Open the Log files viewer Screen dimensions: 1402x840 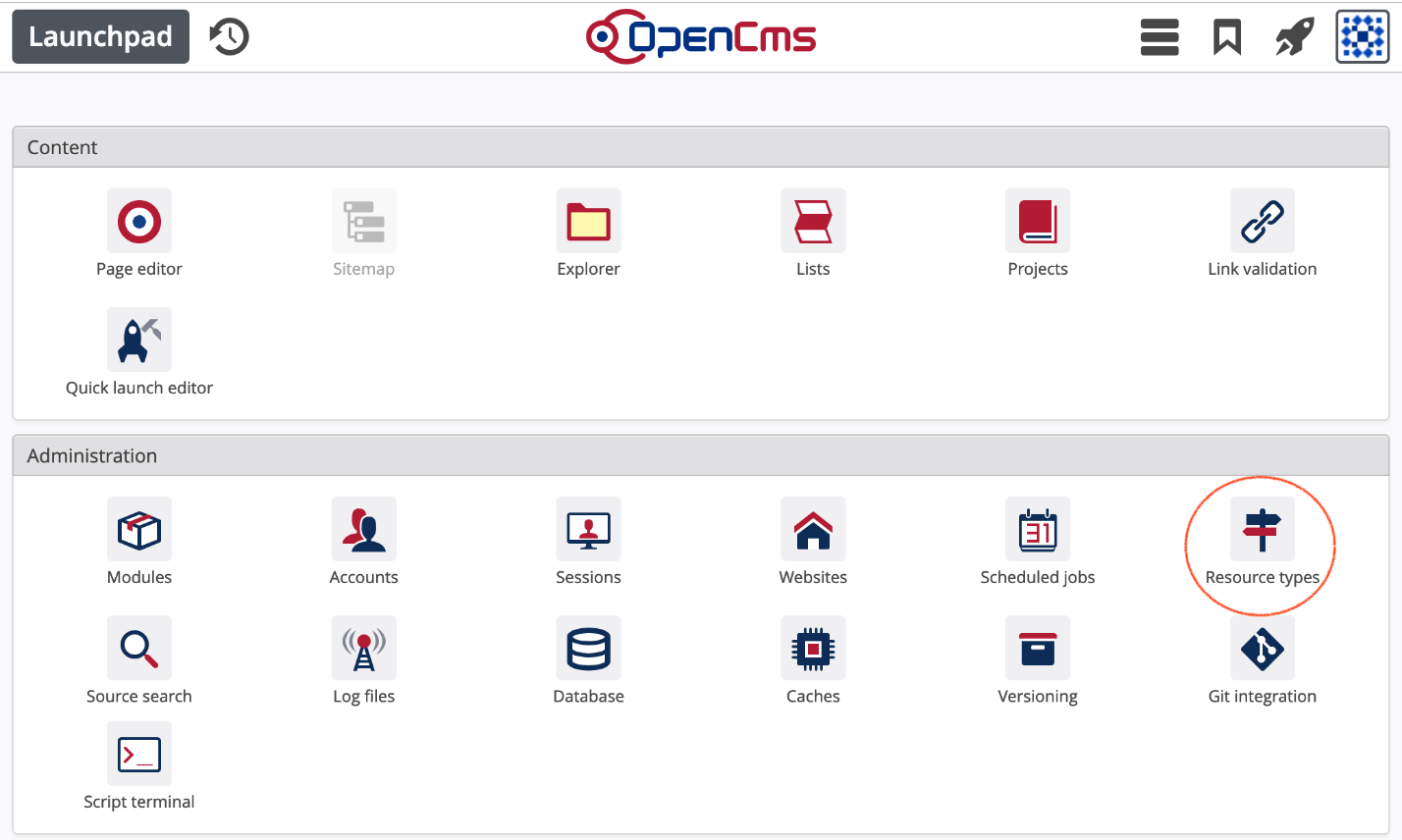click(x=363, y=649)
